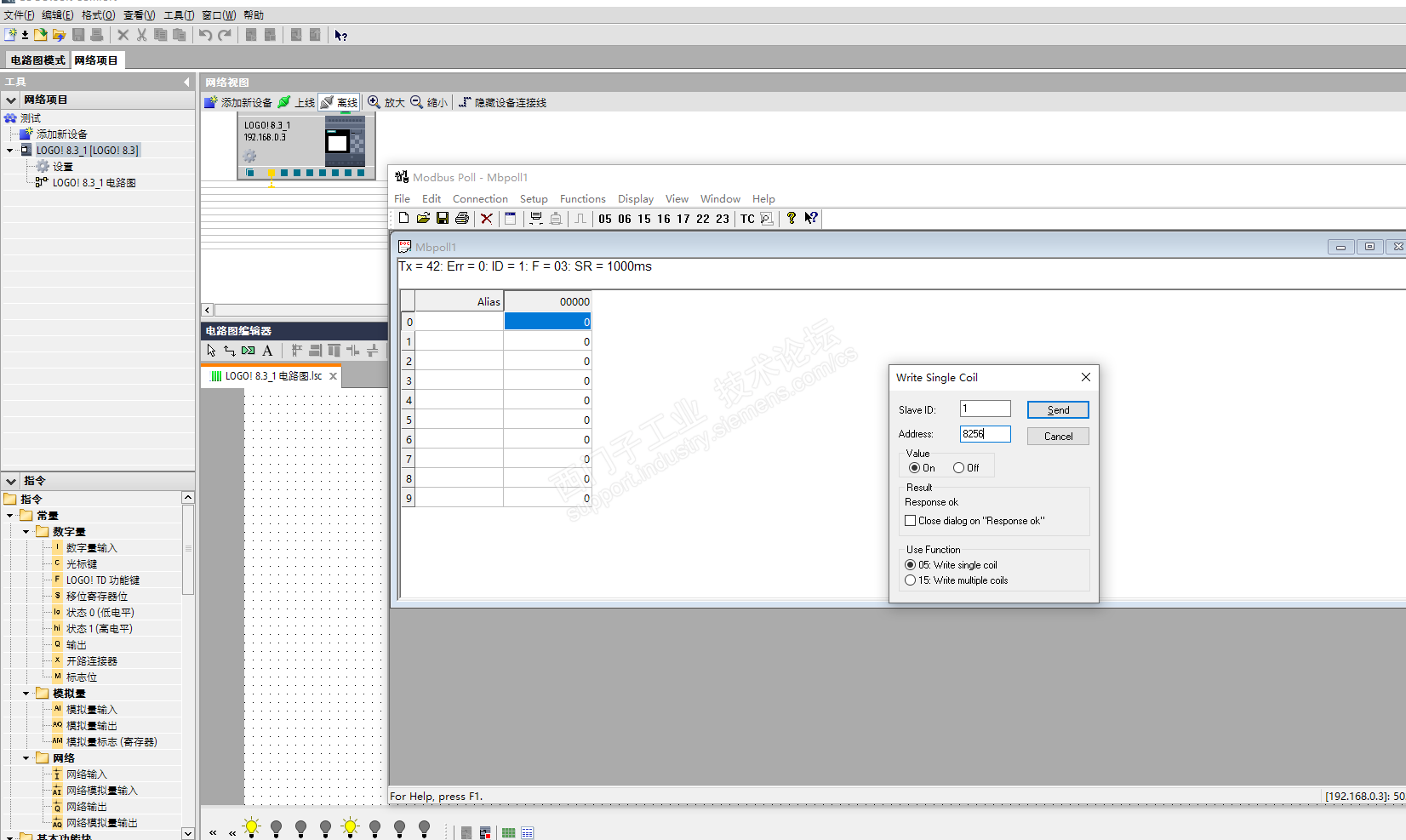This screenshot has width=1406, height=840.
Task: Click the Add new device icon in network view
Action: point(210,102)
